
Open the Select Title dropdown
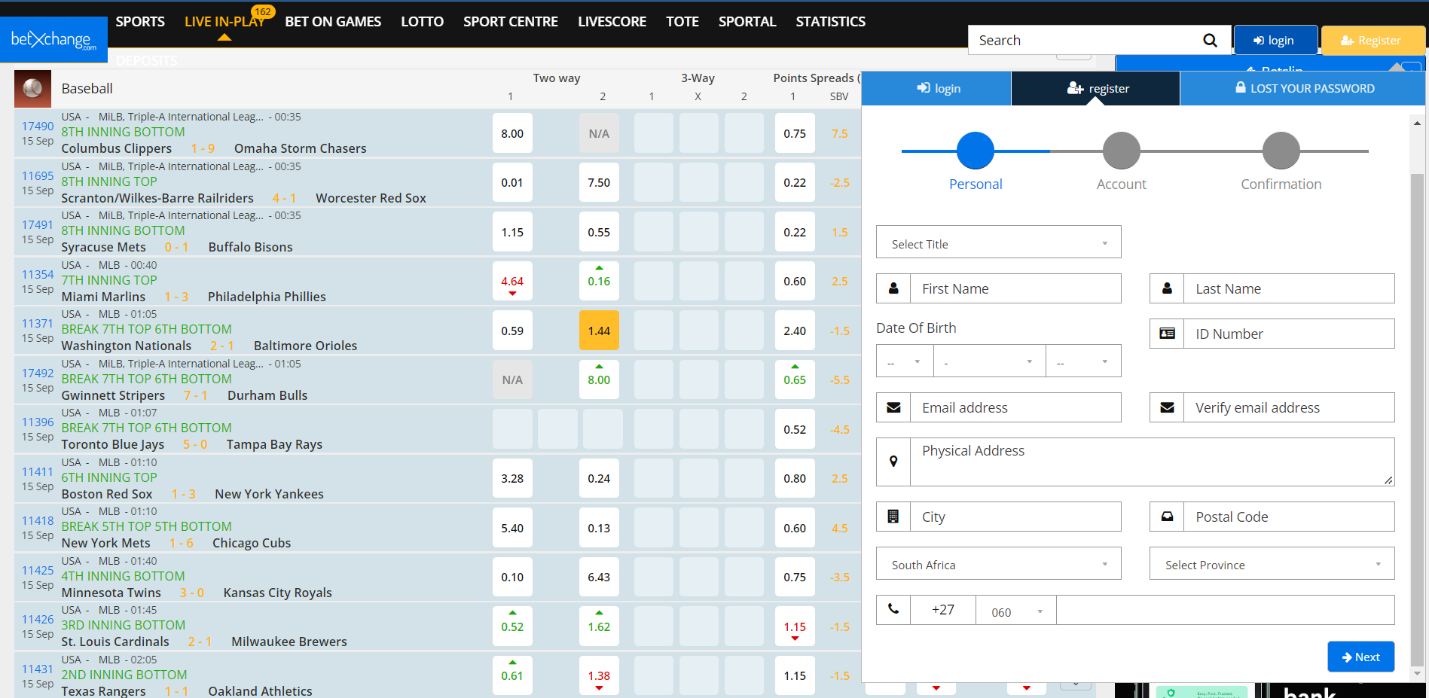tap(998, 243)
